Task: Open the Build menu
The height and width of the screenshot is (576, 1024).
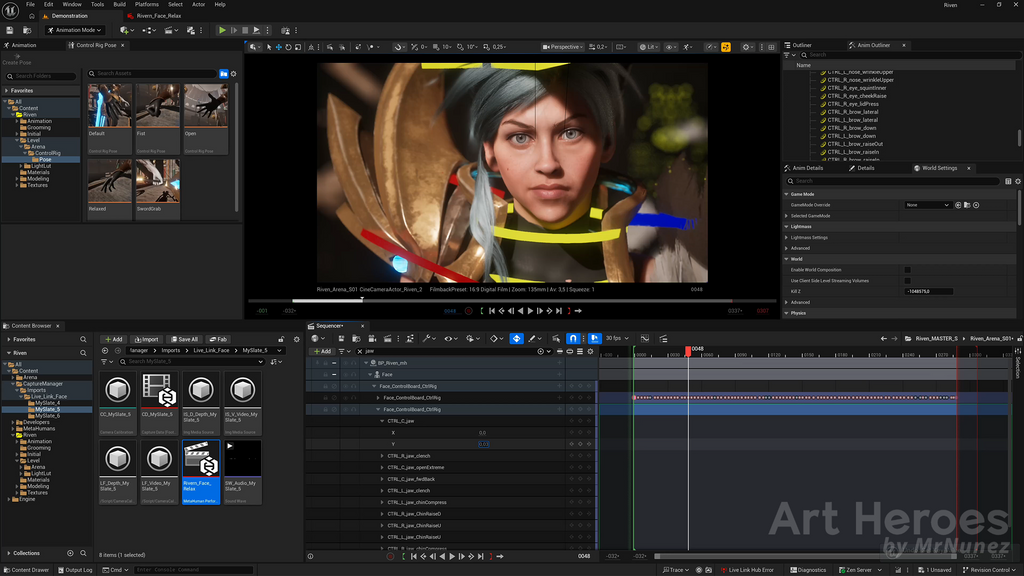Action: pos(120,5)
